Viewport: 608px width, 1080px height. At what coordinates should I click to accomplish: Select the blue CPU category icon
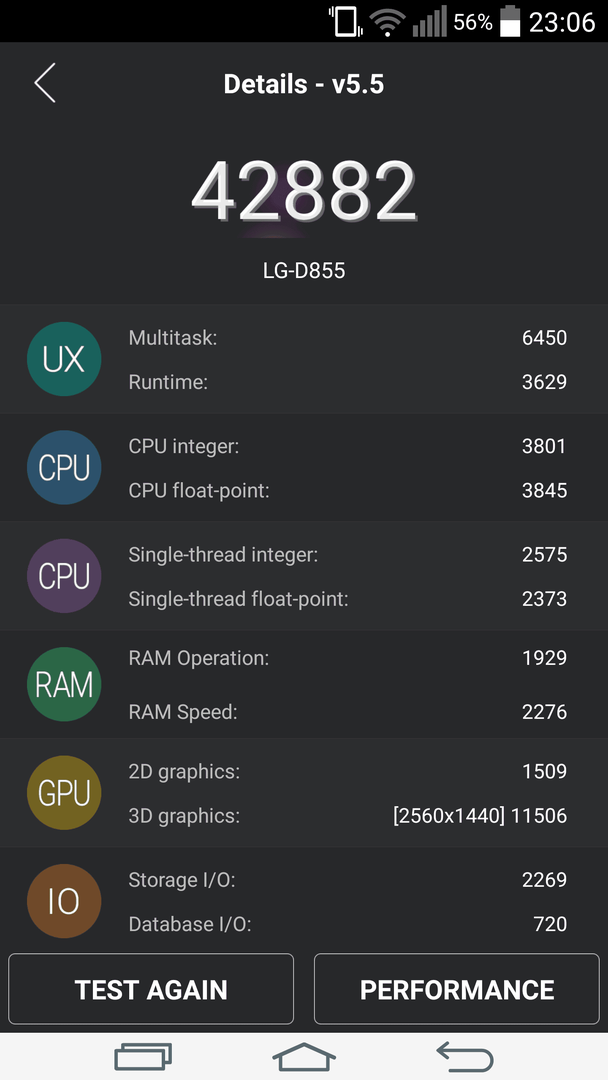(64, 468)
